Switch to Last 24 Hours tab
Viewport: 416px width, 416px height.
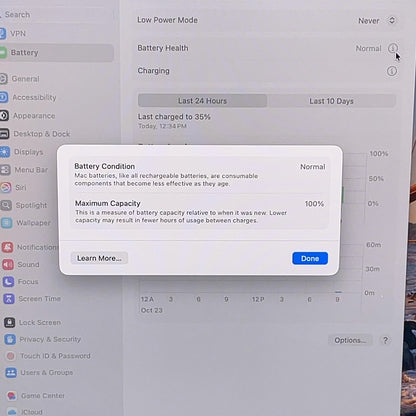pyautogui.click(x=202, y=101)
